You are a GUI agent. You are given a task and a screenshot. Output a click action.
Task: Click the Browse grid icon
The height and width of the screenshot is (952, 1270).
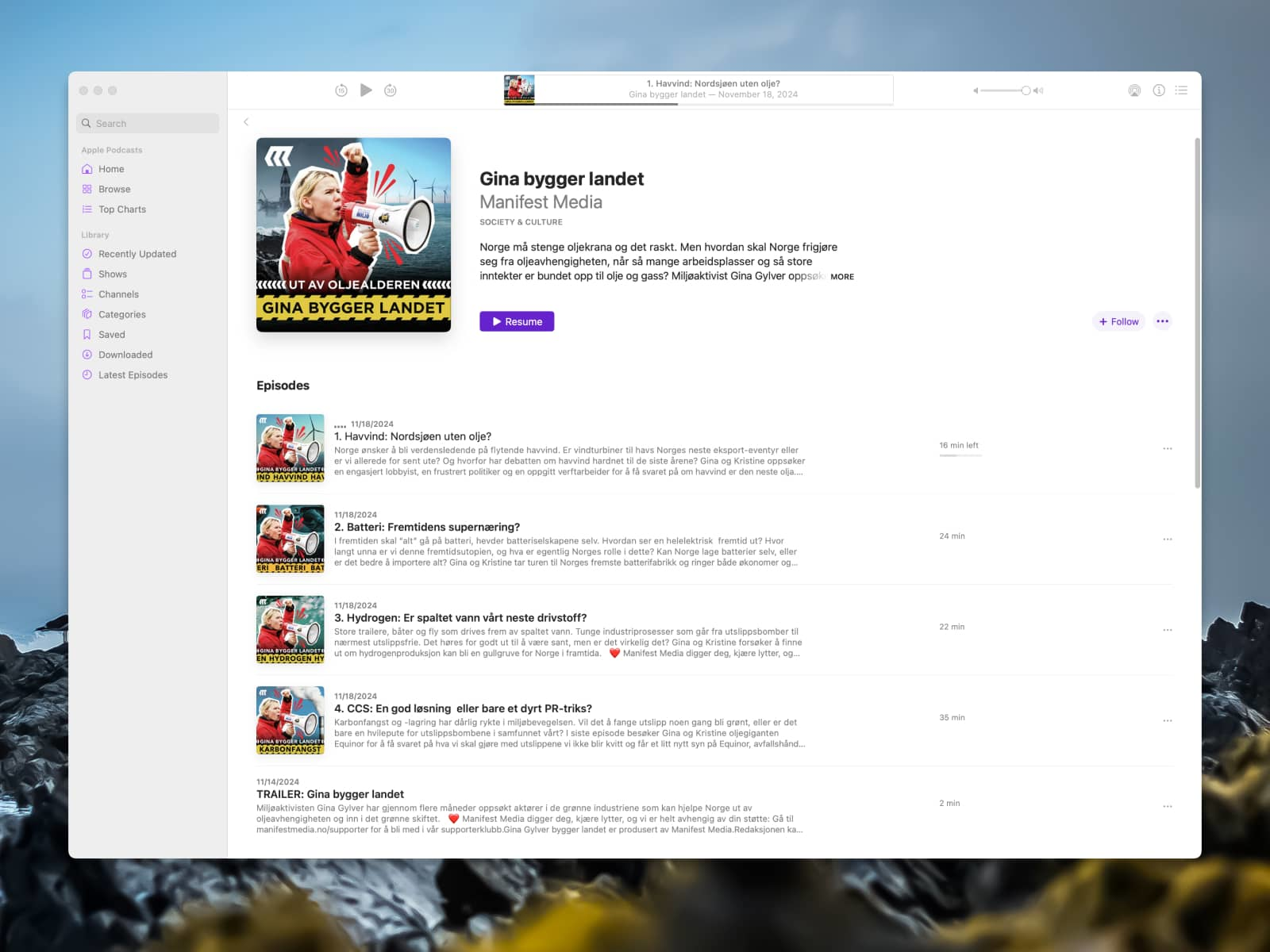click(x=87, y=189)
